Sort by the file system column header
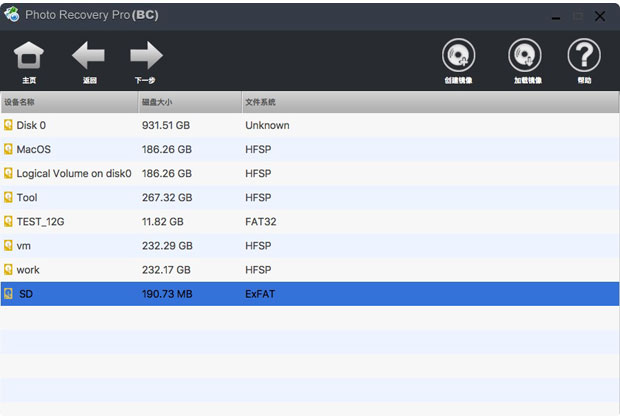620x420 pixels. pos(430,102)
